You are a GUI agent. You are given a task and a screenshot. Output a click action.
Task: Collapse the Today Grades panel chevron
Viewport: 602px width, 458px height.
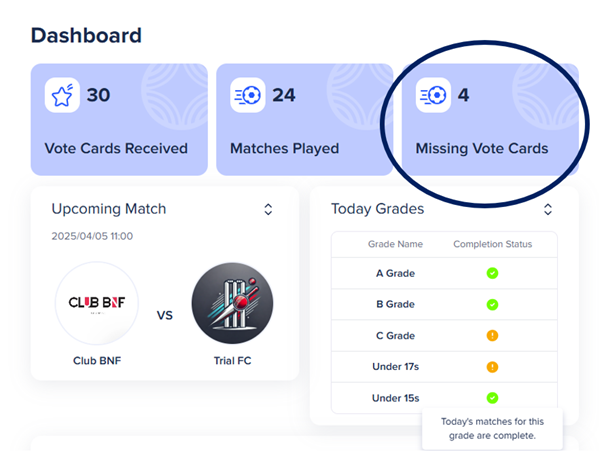tap(548, 209)
